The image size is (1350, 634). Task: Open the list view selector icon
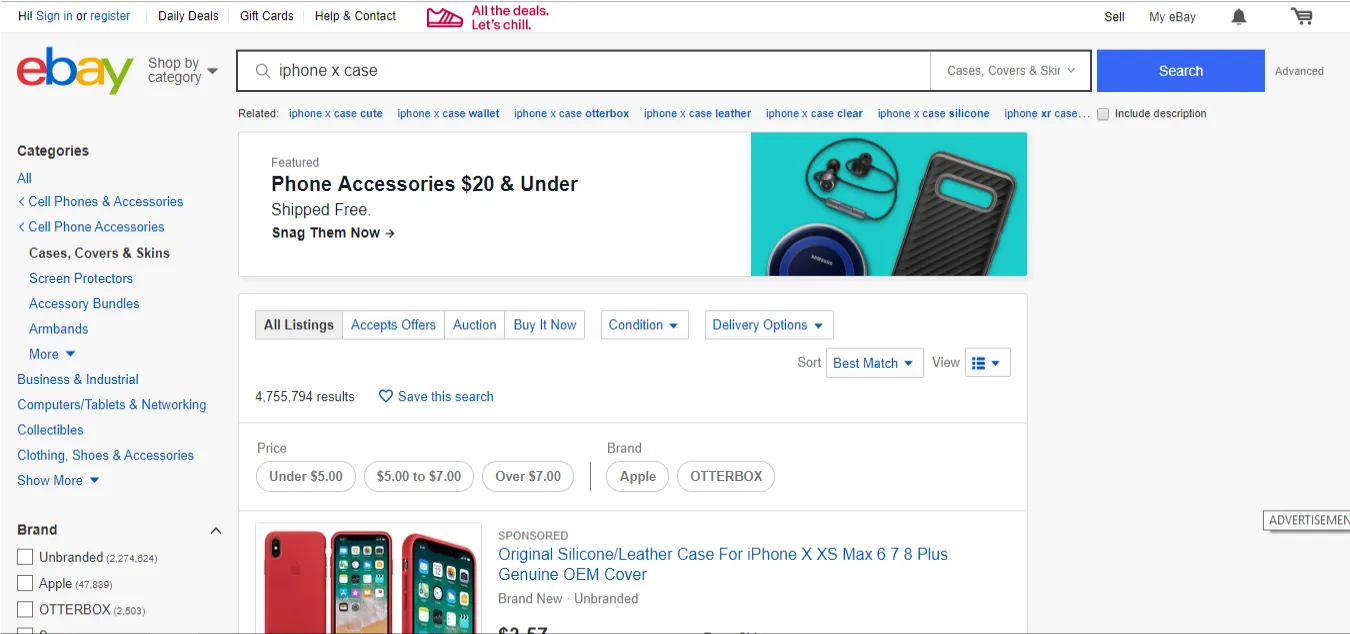click(987, 362)
